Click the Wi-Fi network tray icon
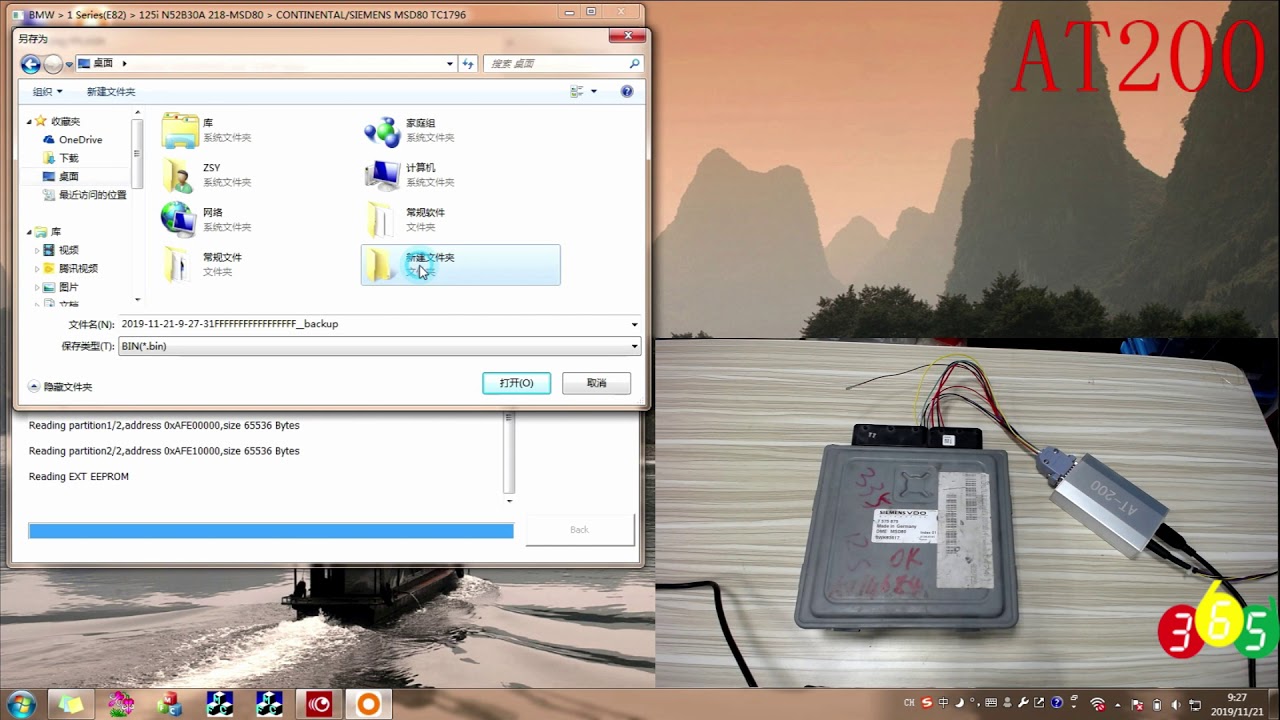Image resolution: width=1280 pixels, height=720 pixels. tap(1097, 704)
